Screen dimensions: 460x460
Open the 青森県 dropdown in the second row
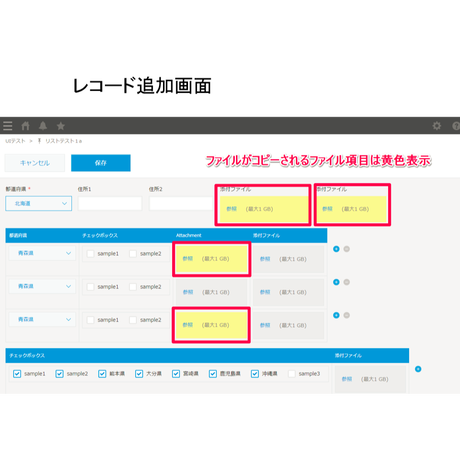[42, 286]
